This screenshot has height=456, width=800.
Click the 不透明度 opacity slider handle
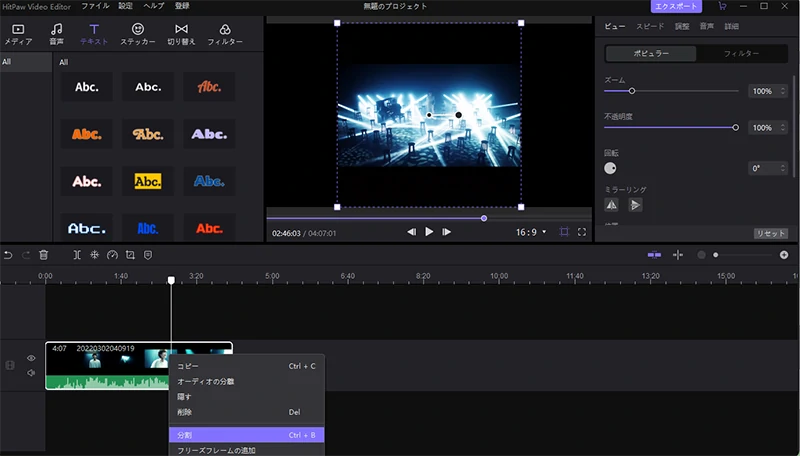pyautogui.click(x=735, y=128)
